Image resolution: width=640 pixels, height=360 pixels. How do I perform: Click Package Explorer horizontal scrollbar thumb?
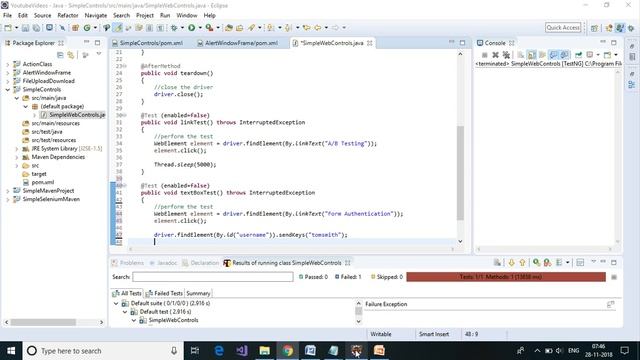tap(43, 322)
